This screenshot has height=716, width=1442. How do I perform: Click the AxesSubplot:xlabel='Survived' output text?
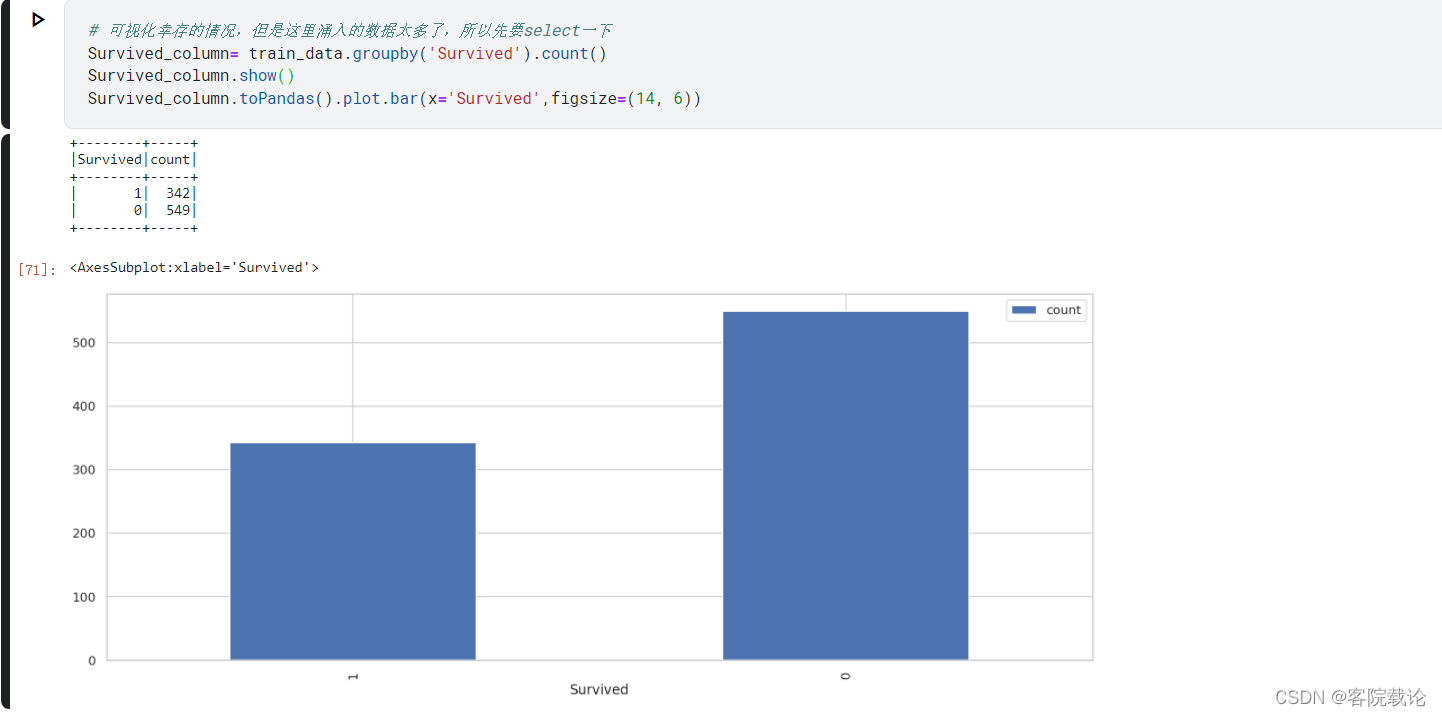(194, 268)
